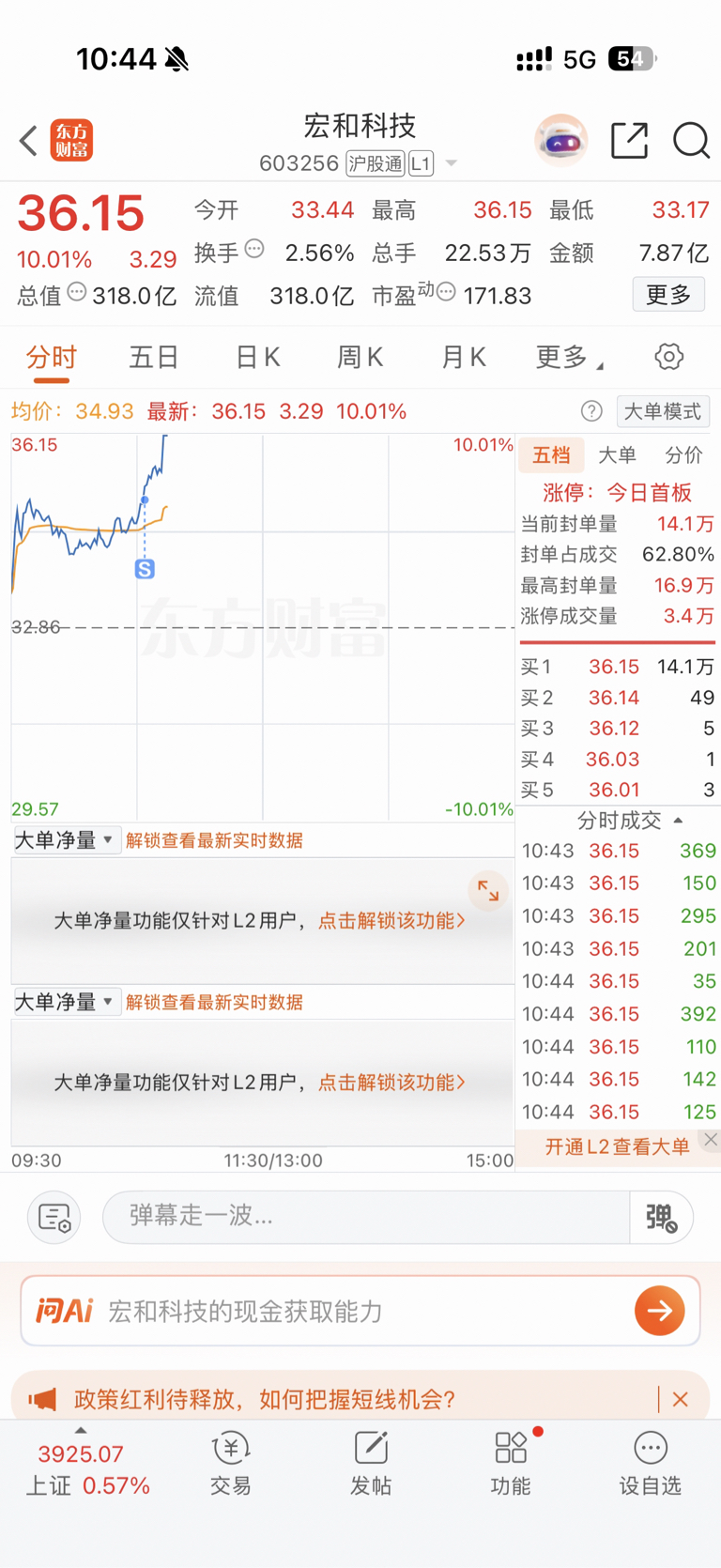Toggle 大单模式 mode

[663, 411]
